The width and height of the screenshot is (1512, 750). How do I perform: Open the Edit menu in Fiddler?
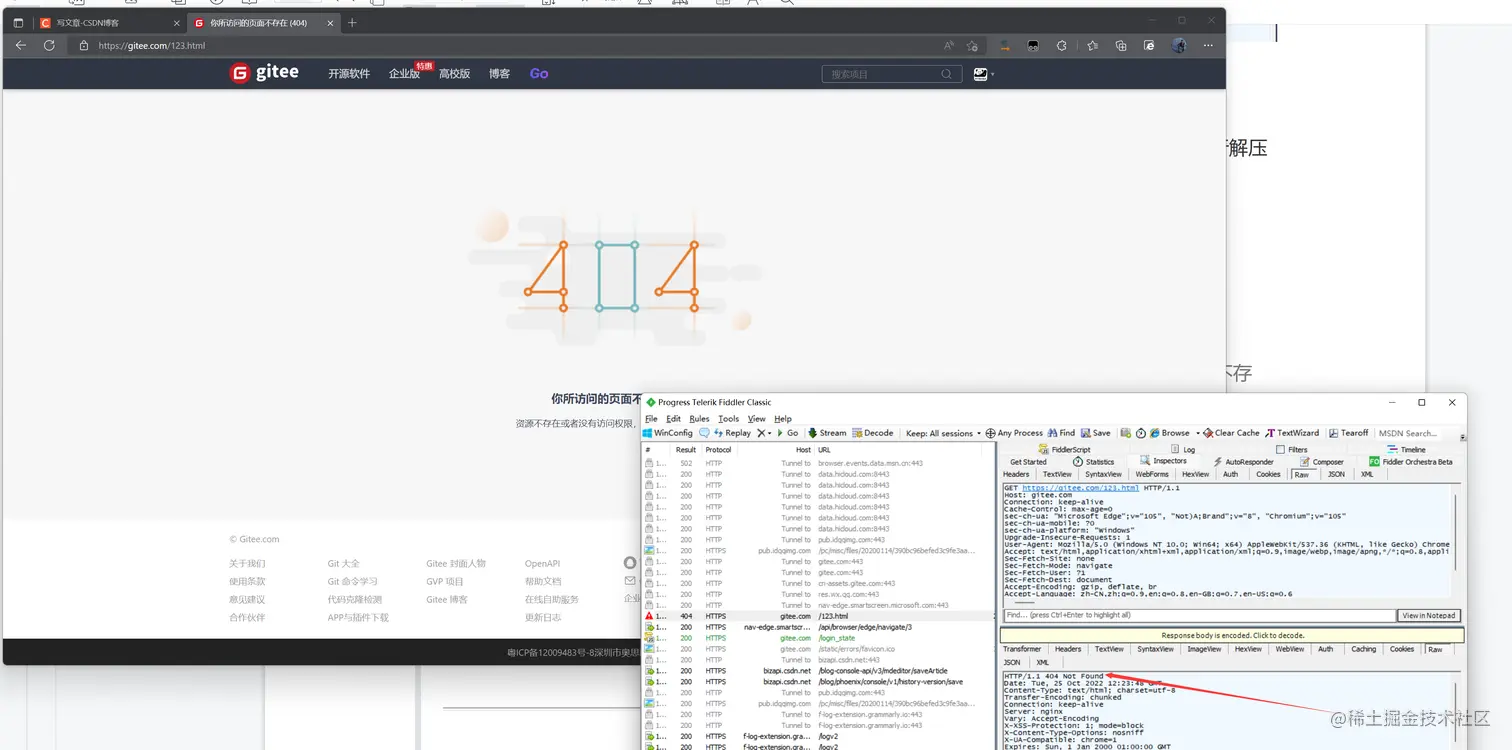click(x=673, y=419)
